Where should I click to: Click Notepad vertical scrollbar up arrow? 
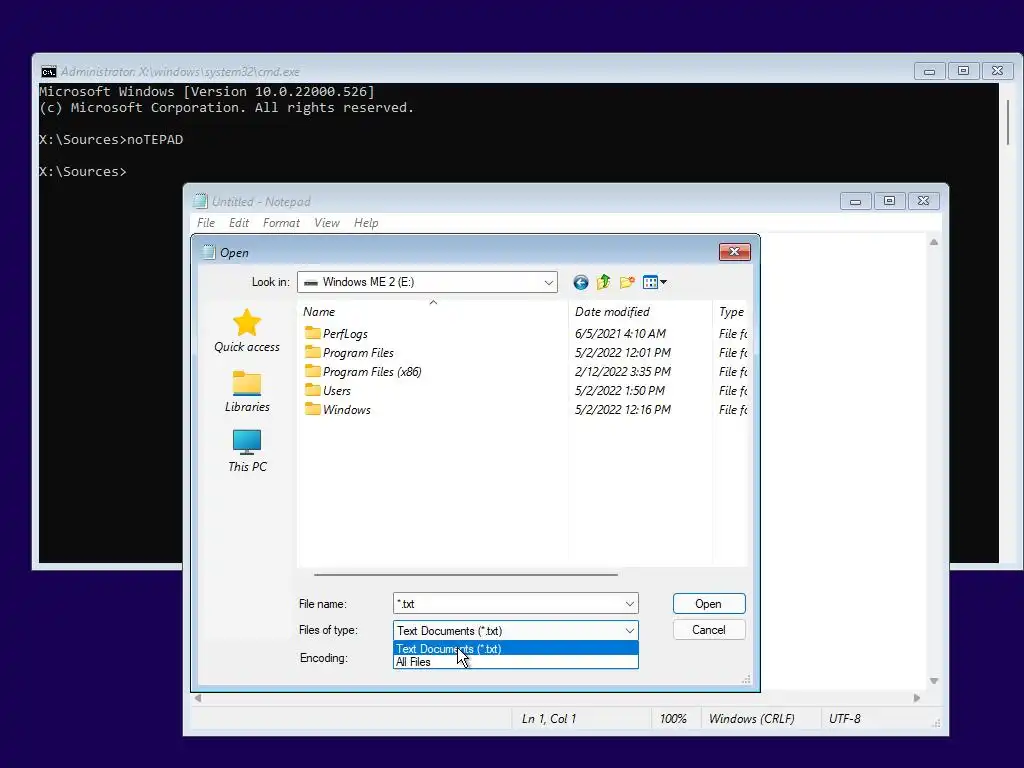coord(934,242)
